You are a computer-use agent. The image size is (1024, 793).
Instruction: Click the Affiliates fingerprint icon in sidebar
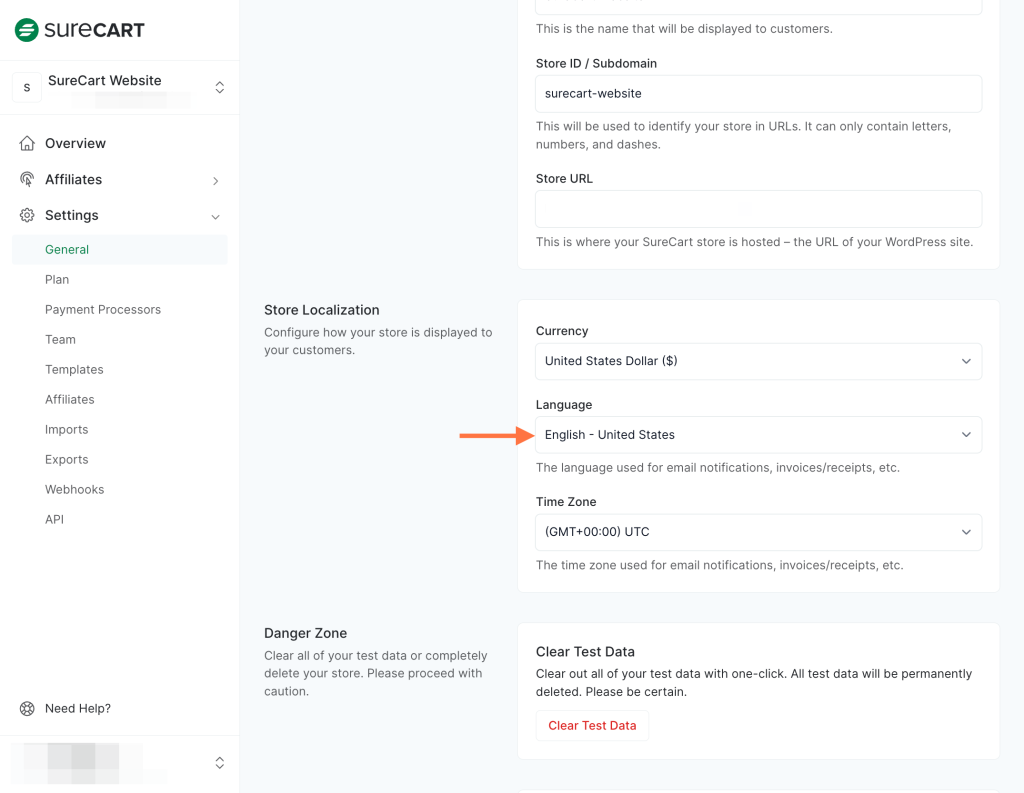pyautogui.click(x=27, y=179)
